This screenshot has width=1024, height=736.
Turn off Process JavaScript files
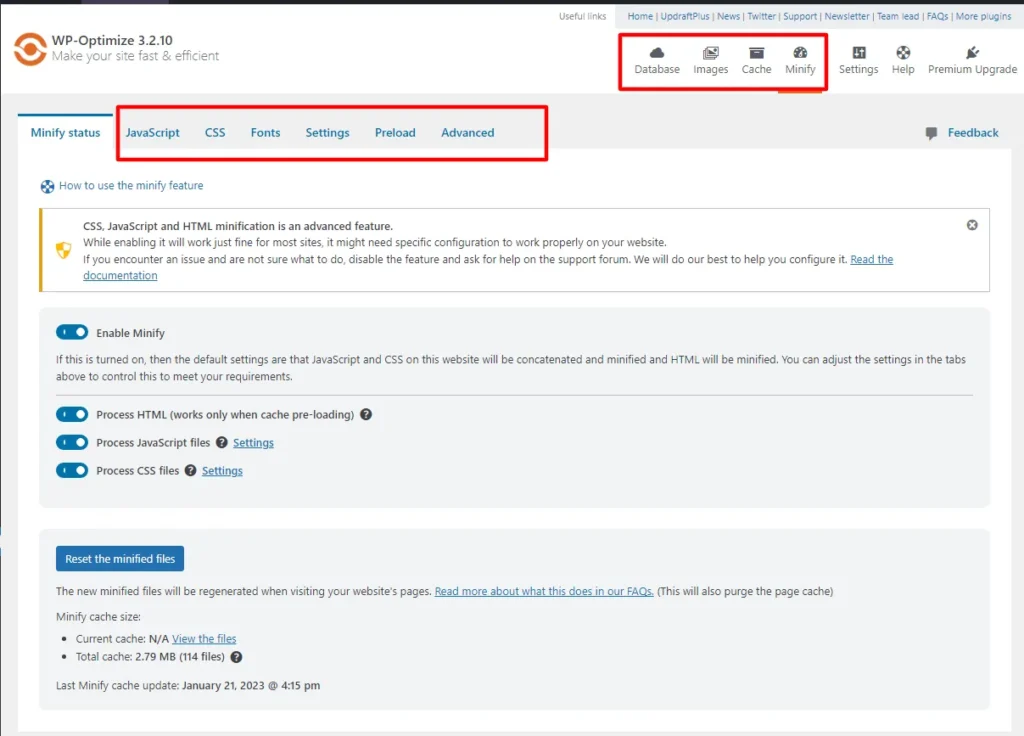click(72, 442)
